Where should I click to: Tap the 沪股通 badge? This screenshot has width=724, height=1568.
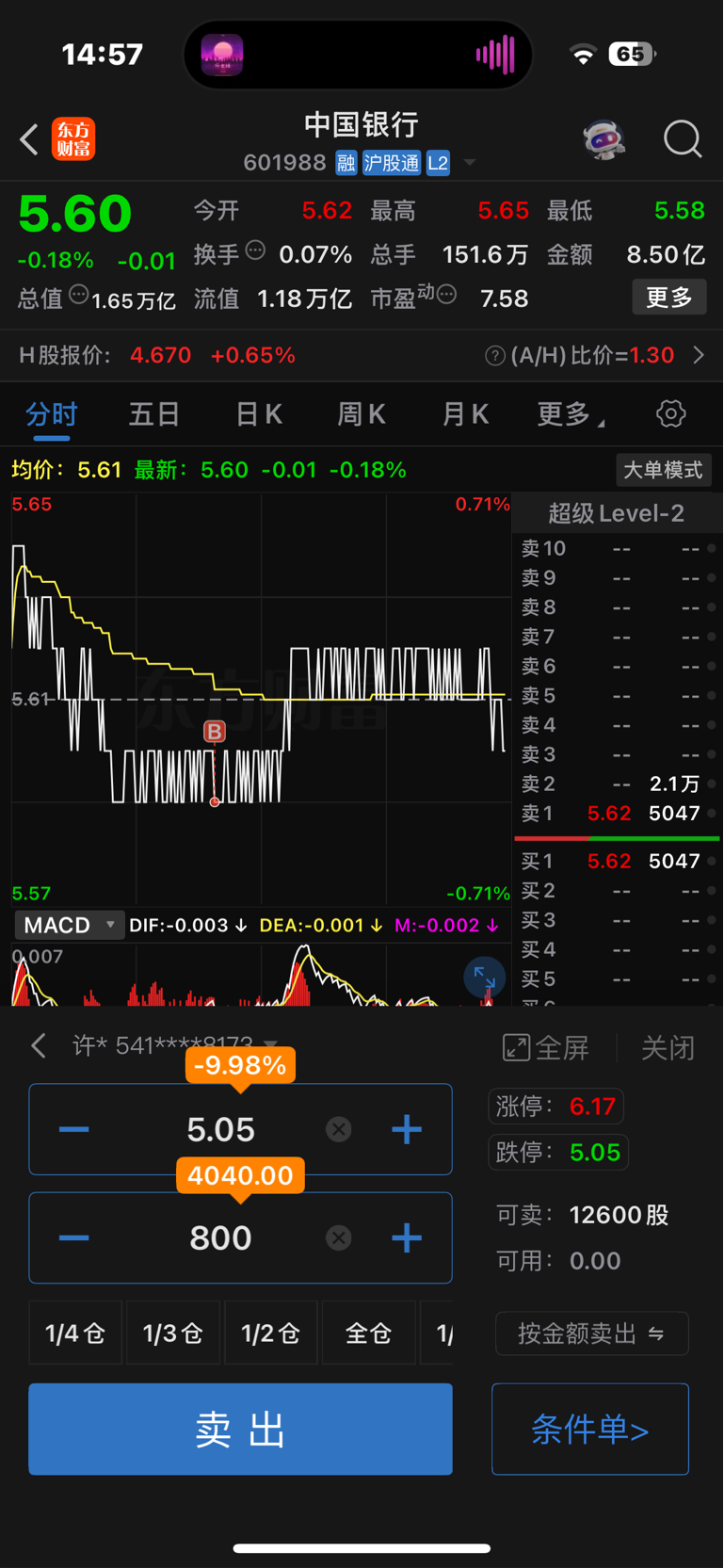(x=392, y=163)
